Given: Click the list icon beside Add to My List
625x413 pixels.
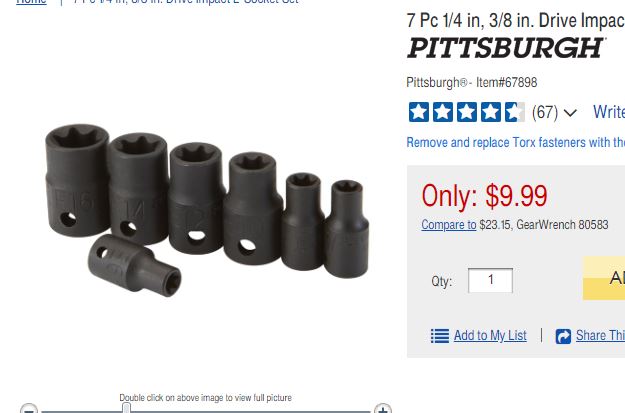Looking at the screenshot, I should [x=440, y=336].
